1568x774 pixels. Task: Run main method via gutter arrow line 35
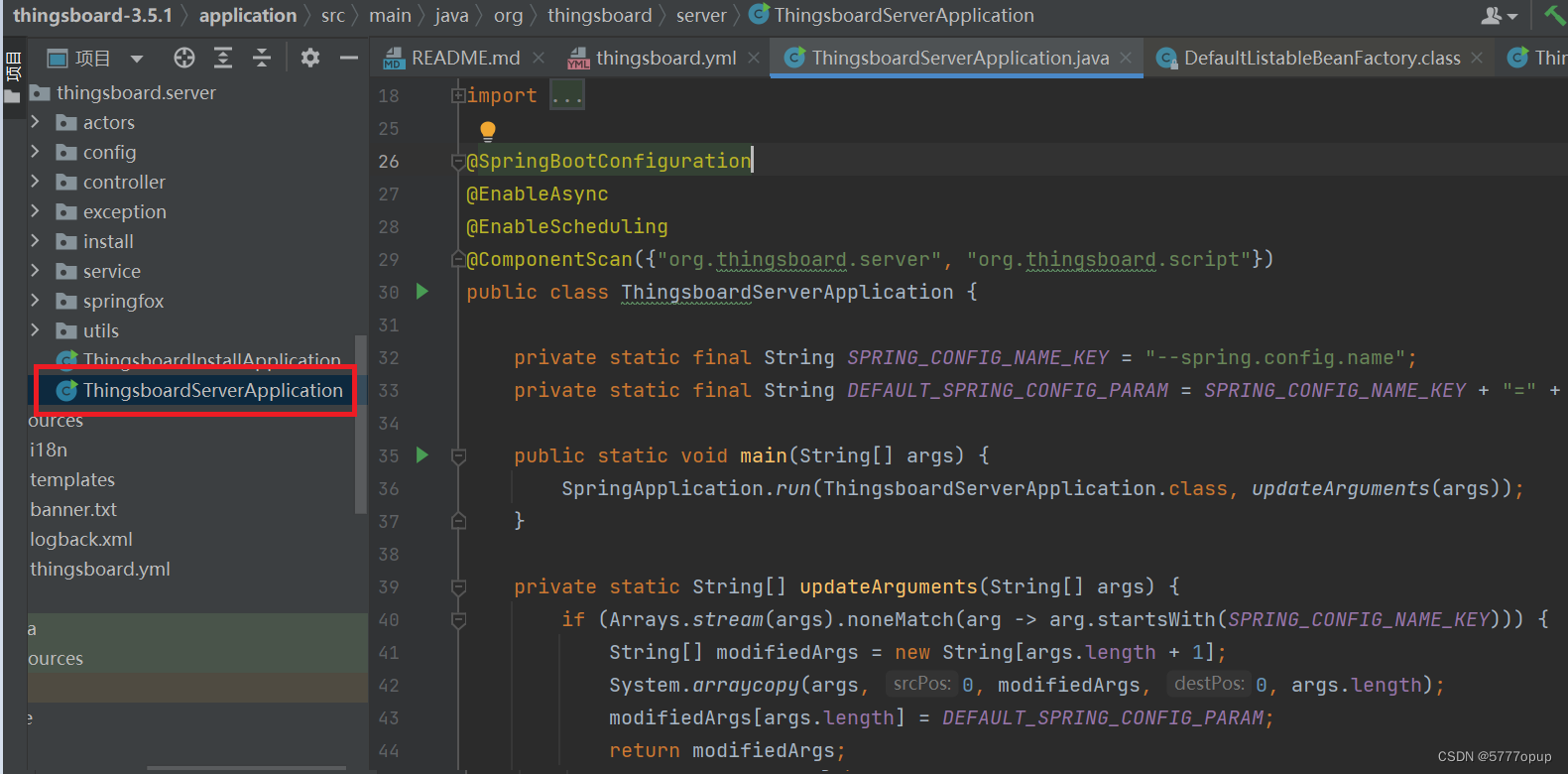pyautogui.click(x=422, y=455)
